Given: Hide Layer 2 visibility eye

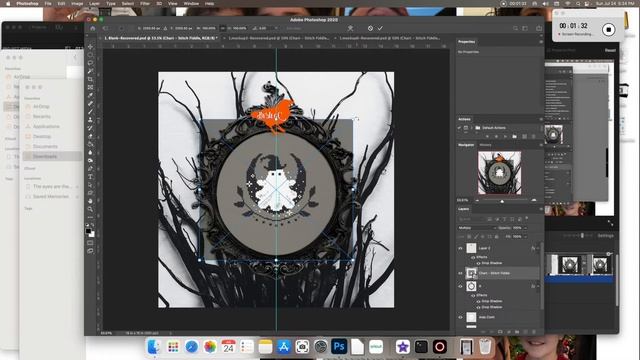Looking at the screenshot, I should tap(460, 248).
